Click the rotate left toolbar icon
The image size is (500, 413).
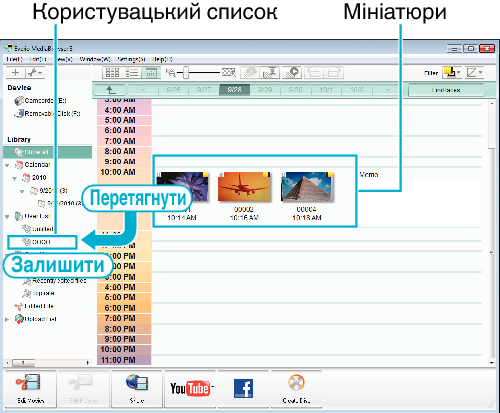(313, 72)
